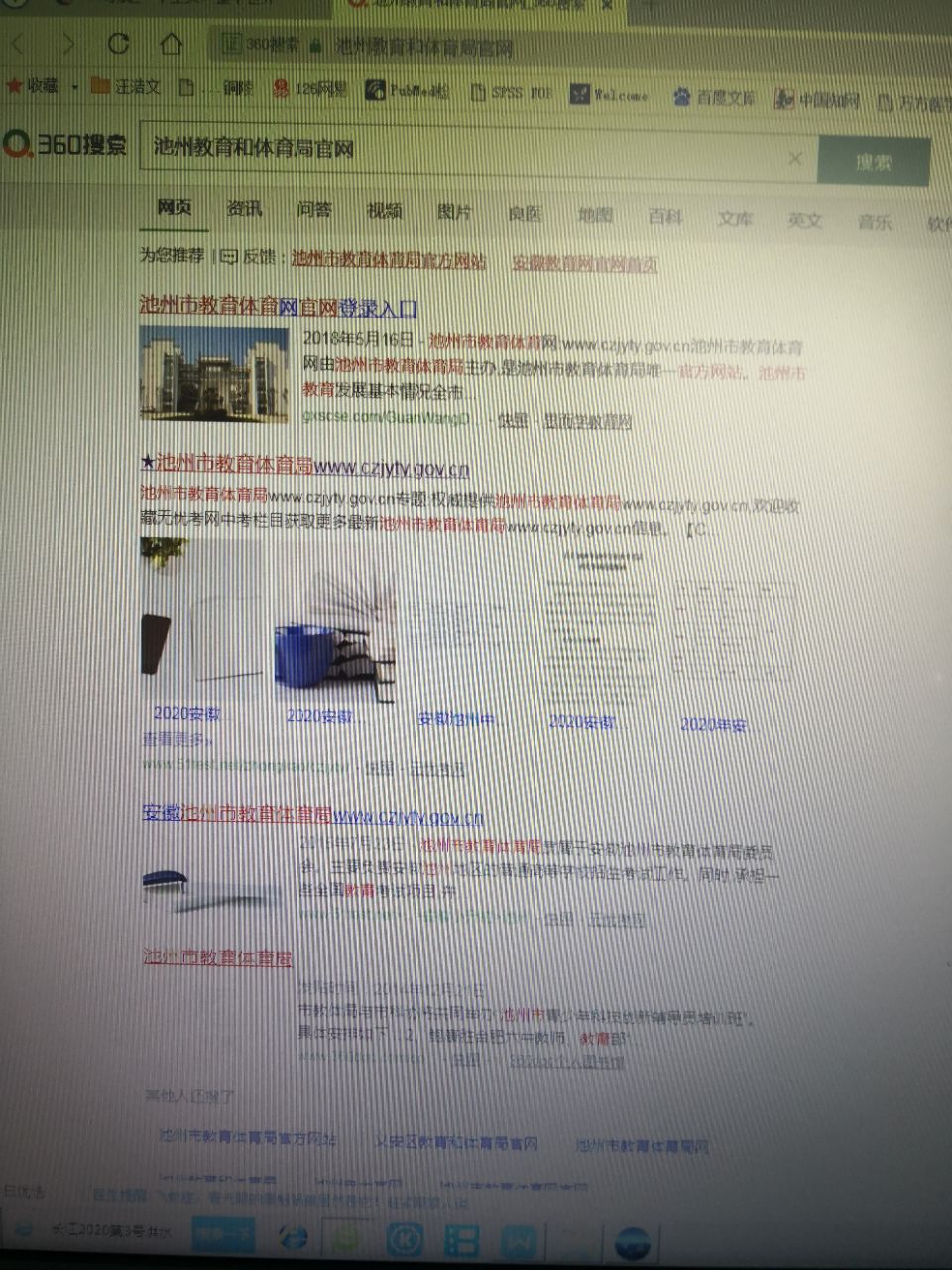Click the 360搜索 logo

[x=65, y=145]
